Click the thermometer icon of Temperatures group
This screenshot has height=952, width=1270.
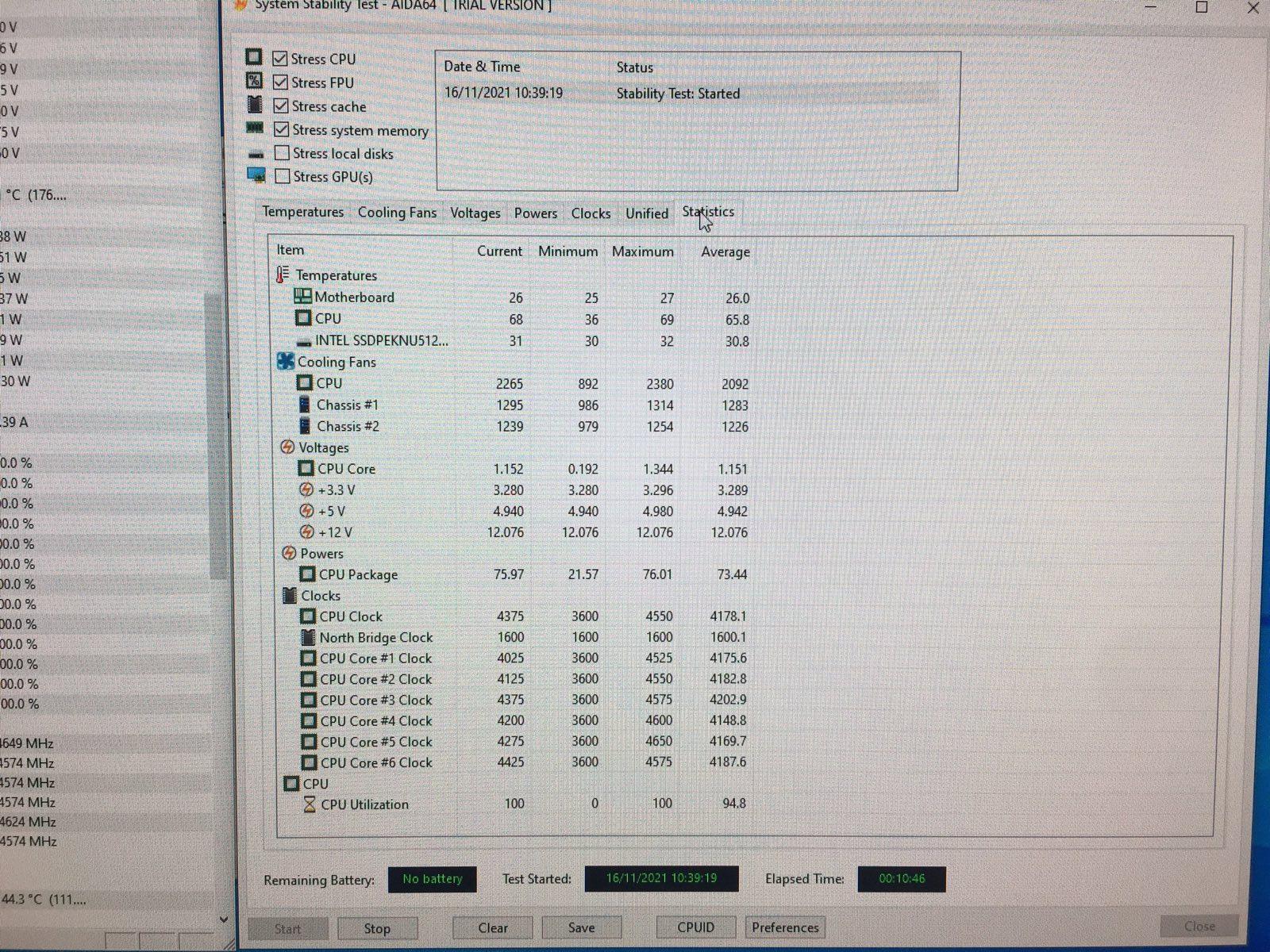[x=283, y=274]
